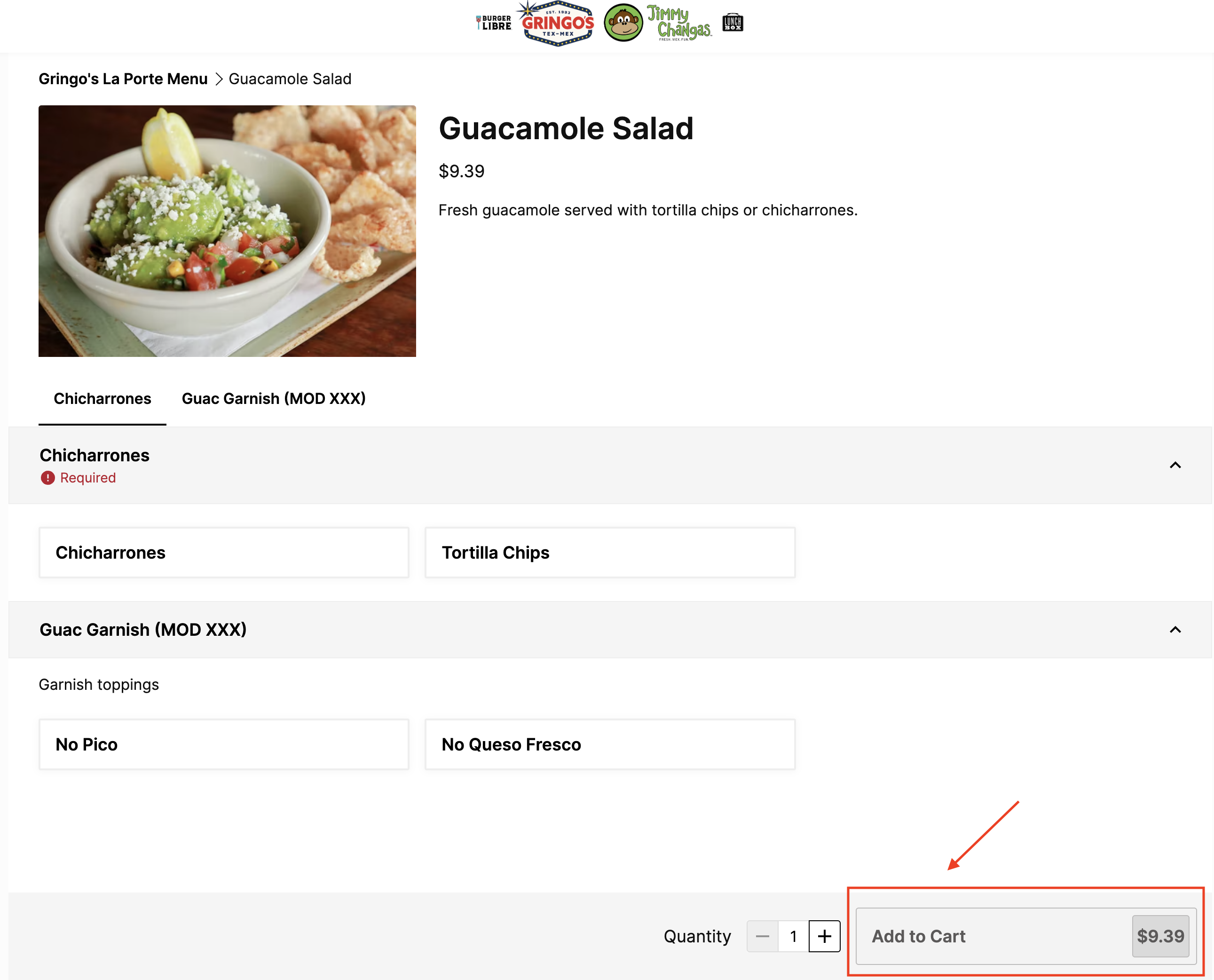Click the $9.39 price under title

[x=462, y=171]
